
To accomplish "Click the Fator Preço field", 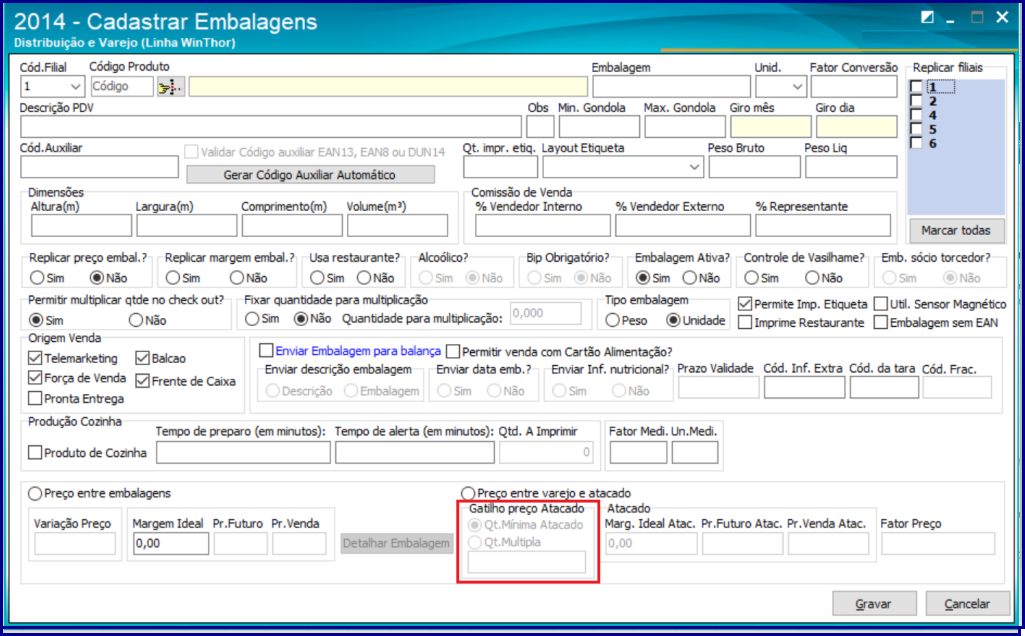I will 938,543.
